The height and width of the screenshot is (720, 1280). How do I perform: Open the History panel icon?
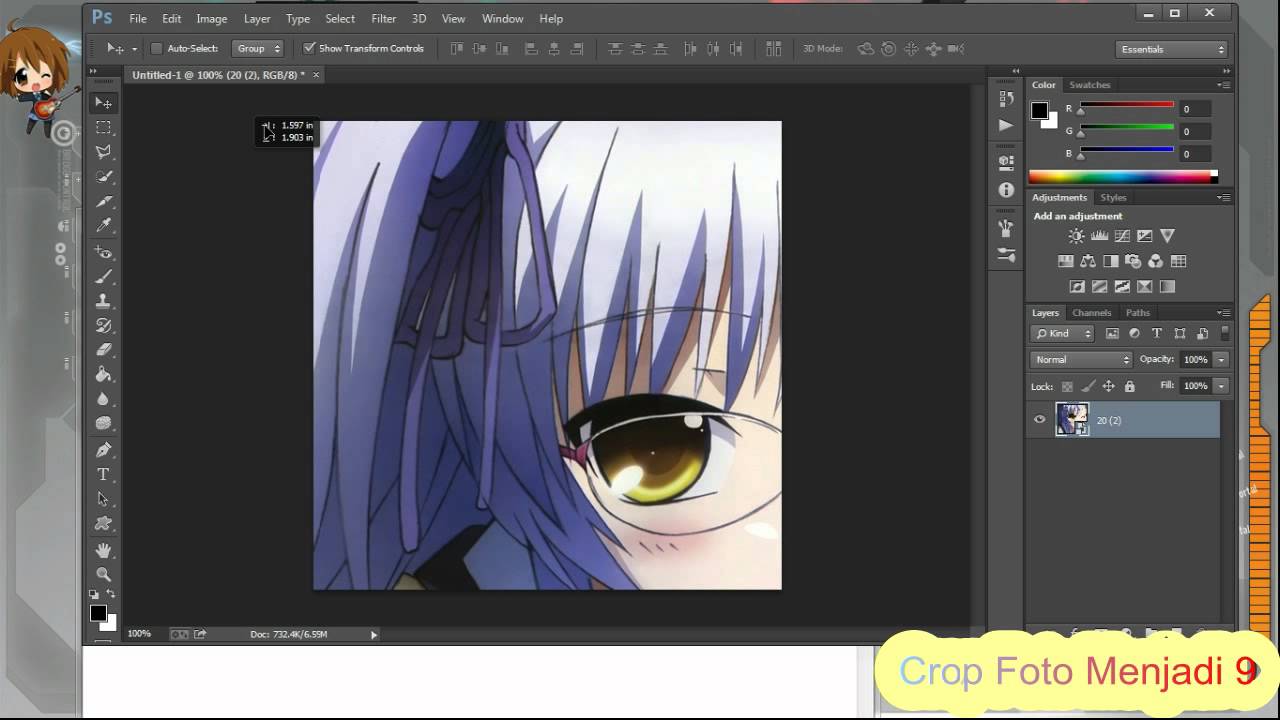[x=1006, y=99]
